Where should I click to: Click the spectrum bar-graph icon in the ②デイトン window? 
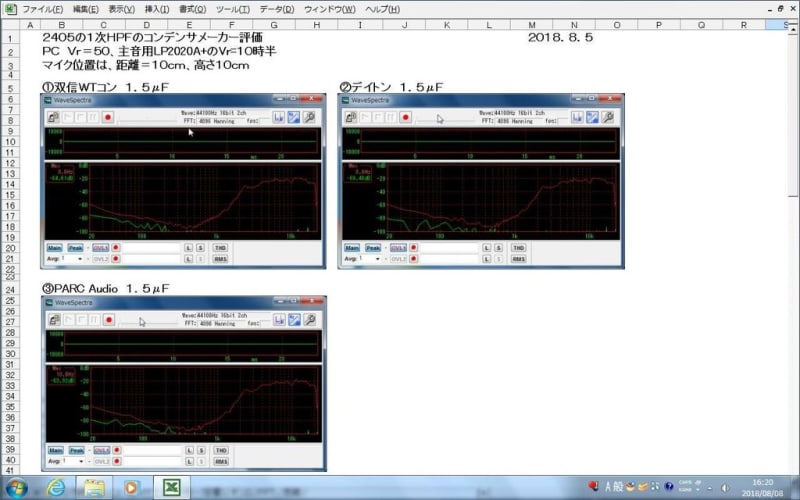click(x=577, y=117)
